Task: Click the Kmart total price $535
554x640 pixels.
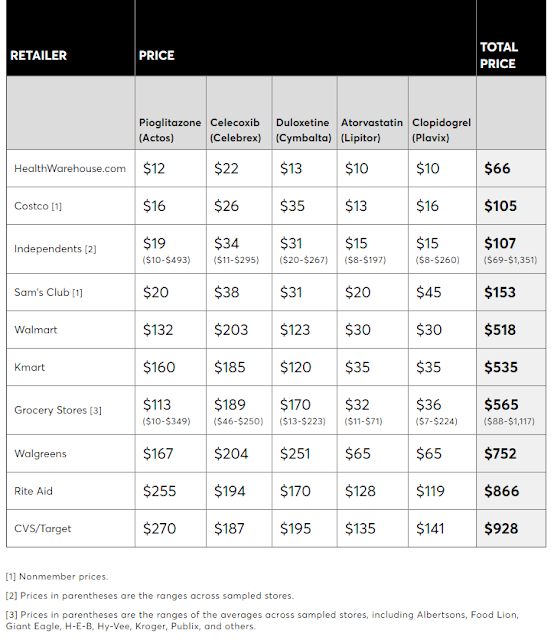Action: [501, 367]
